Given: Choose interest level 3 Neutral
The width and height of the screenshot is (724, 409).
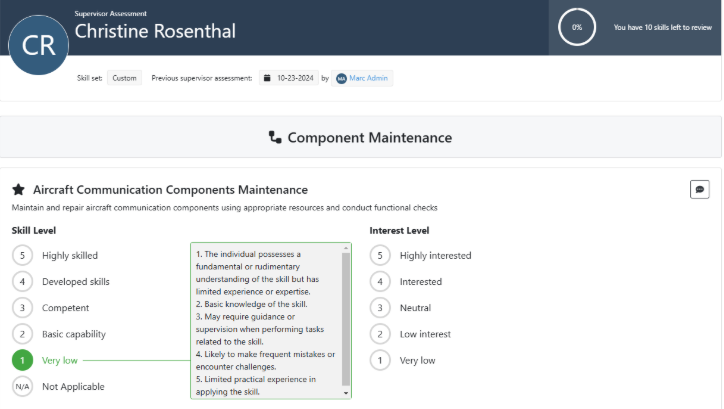Looking at the screenshot, I should click(379, 307).
